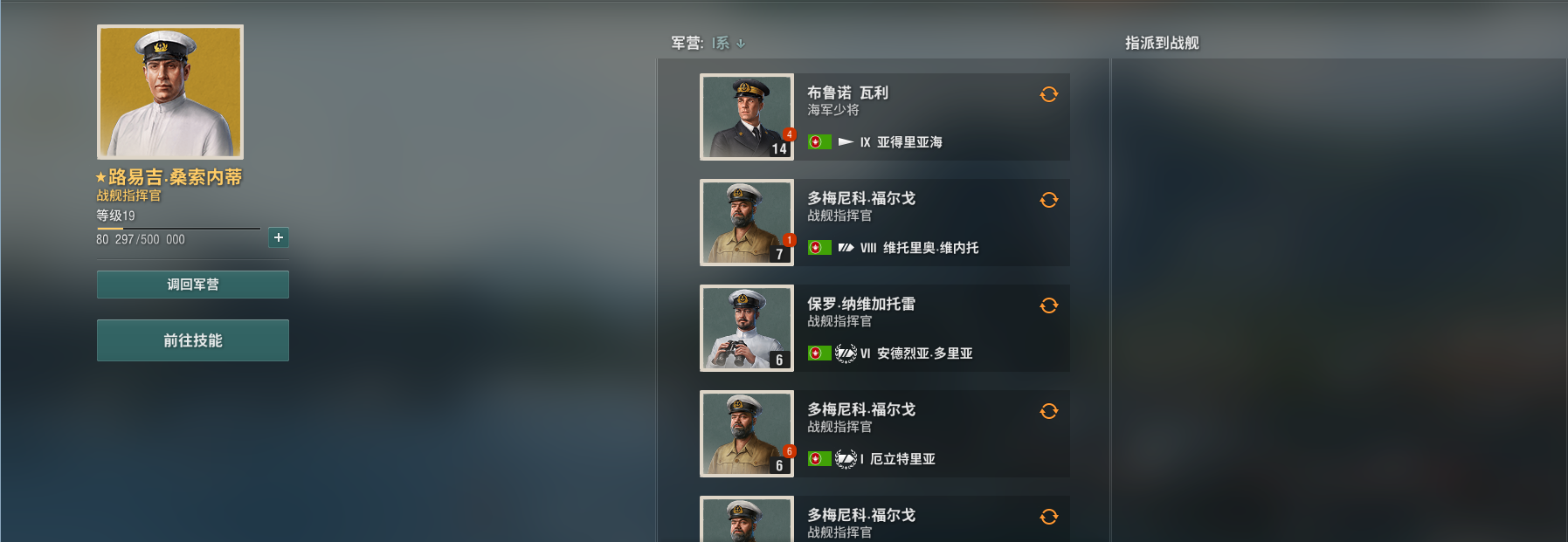Click the commander experience progress bar

(178, 229)
